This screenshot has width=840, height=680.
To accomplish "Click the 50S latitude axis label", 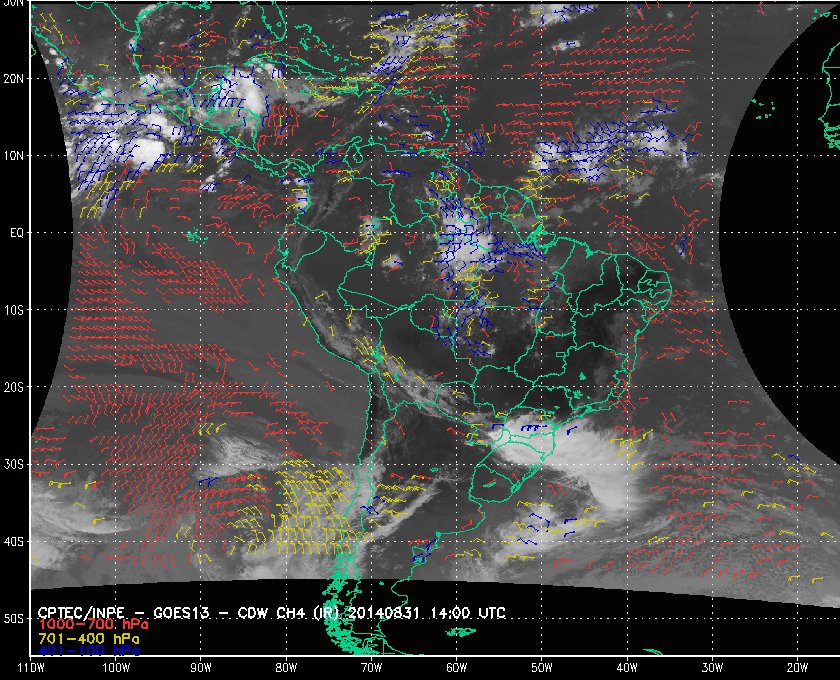I will point(14,619).
